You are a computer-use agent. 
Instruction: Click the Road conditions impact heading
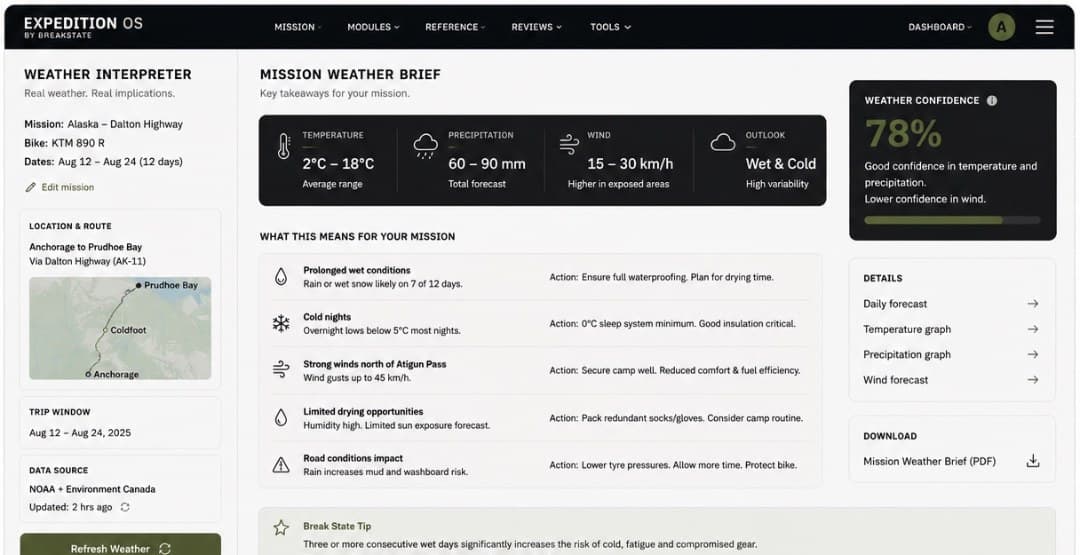[353, 459]
